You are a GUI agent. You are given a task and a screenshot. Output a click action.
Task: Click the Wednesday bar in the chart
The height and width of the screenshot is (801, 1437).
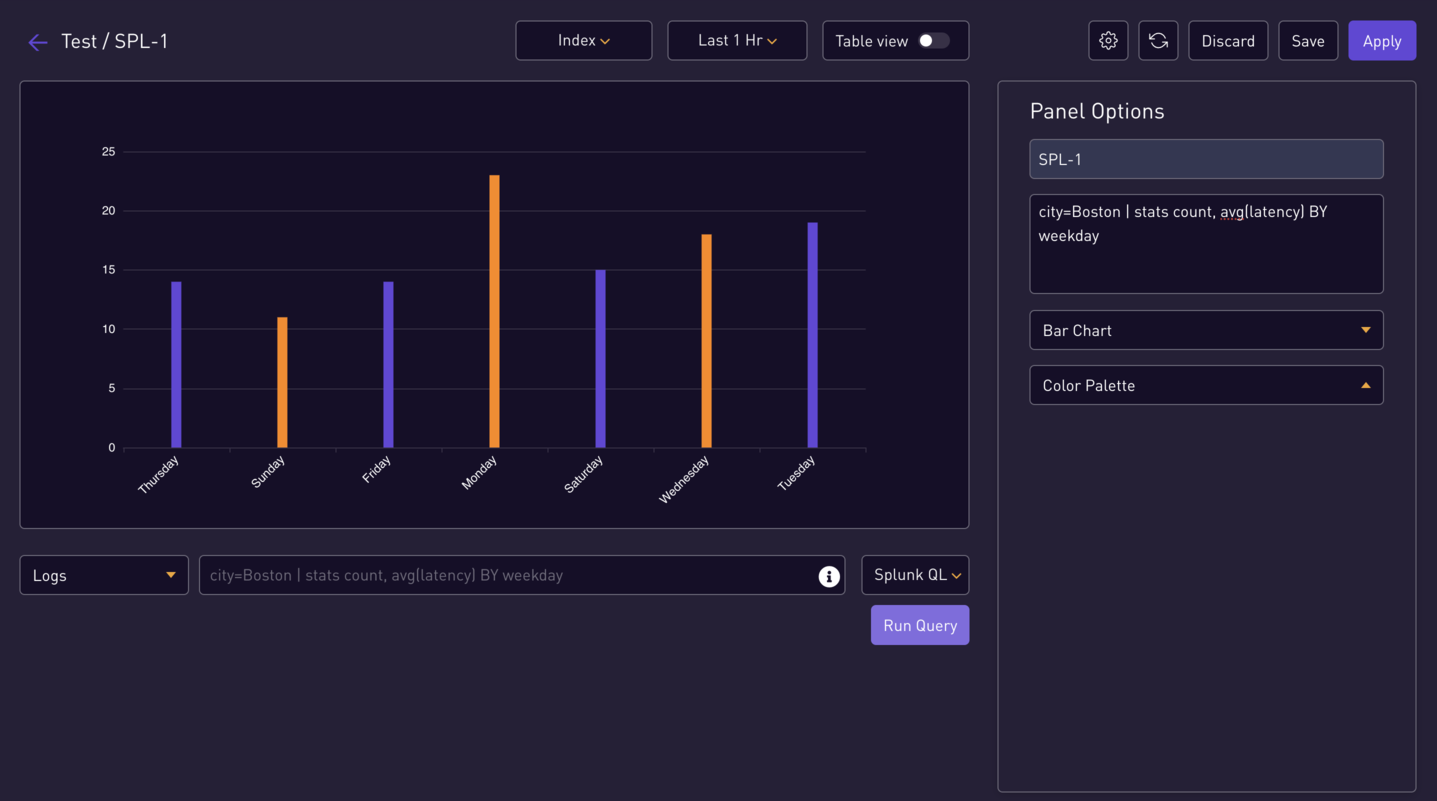706,341
